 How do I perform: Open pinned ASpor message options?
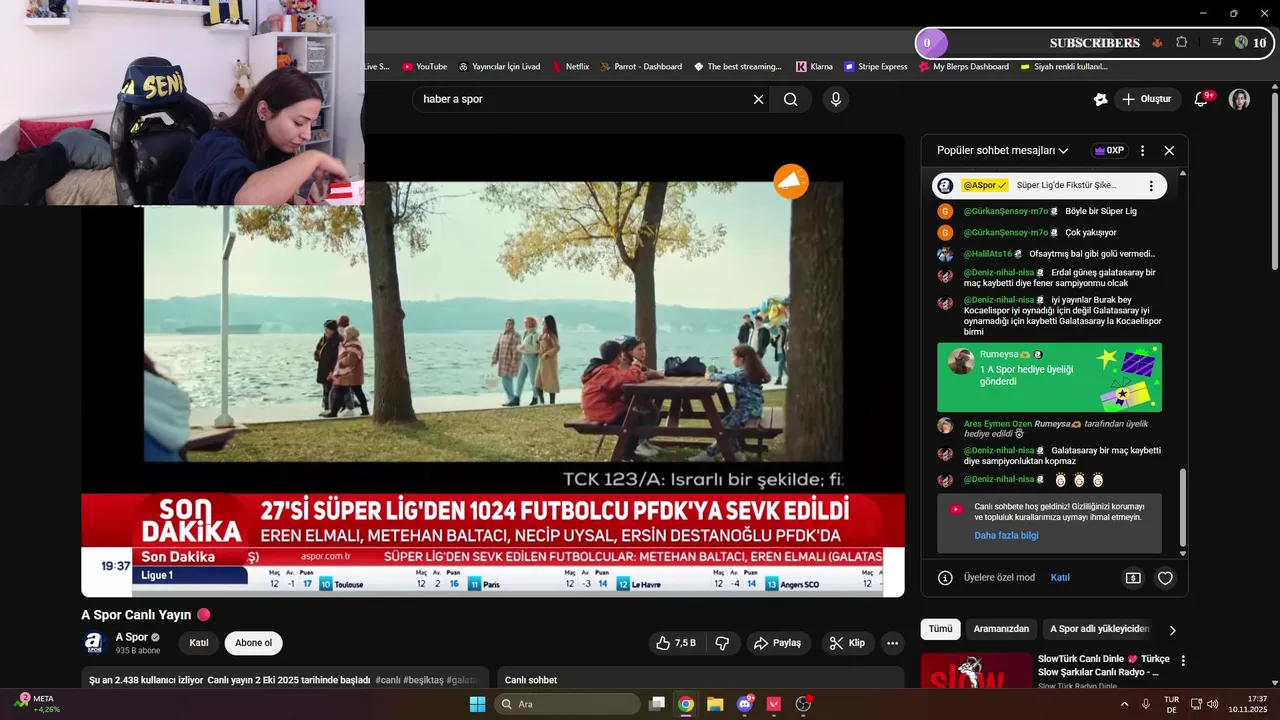pos(1151,186)
